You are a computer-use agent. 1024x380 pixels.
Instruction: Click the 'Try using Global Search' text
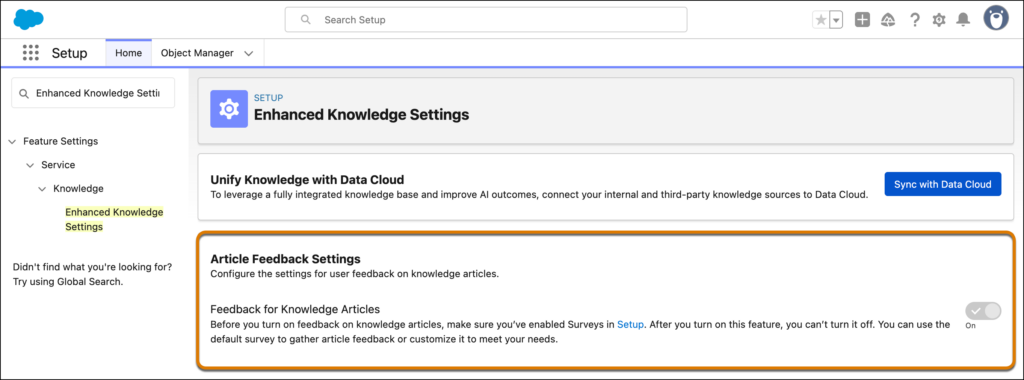click(68, 282)
